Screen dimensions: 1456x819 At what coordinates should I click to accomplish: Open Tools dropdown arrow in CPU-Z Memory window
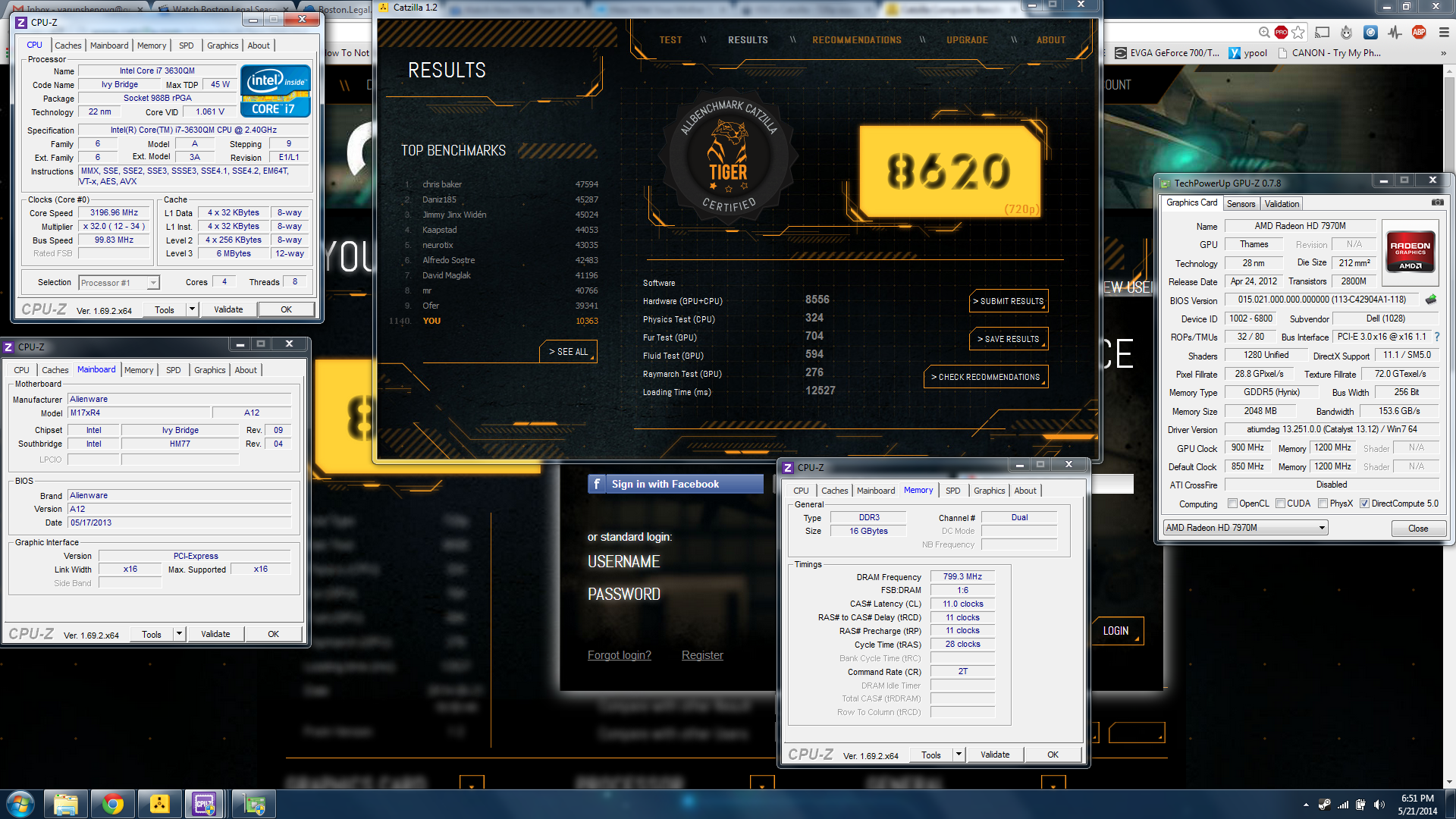959,755
